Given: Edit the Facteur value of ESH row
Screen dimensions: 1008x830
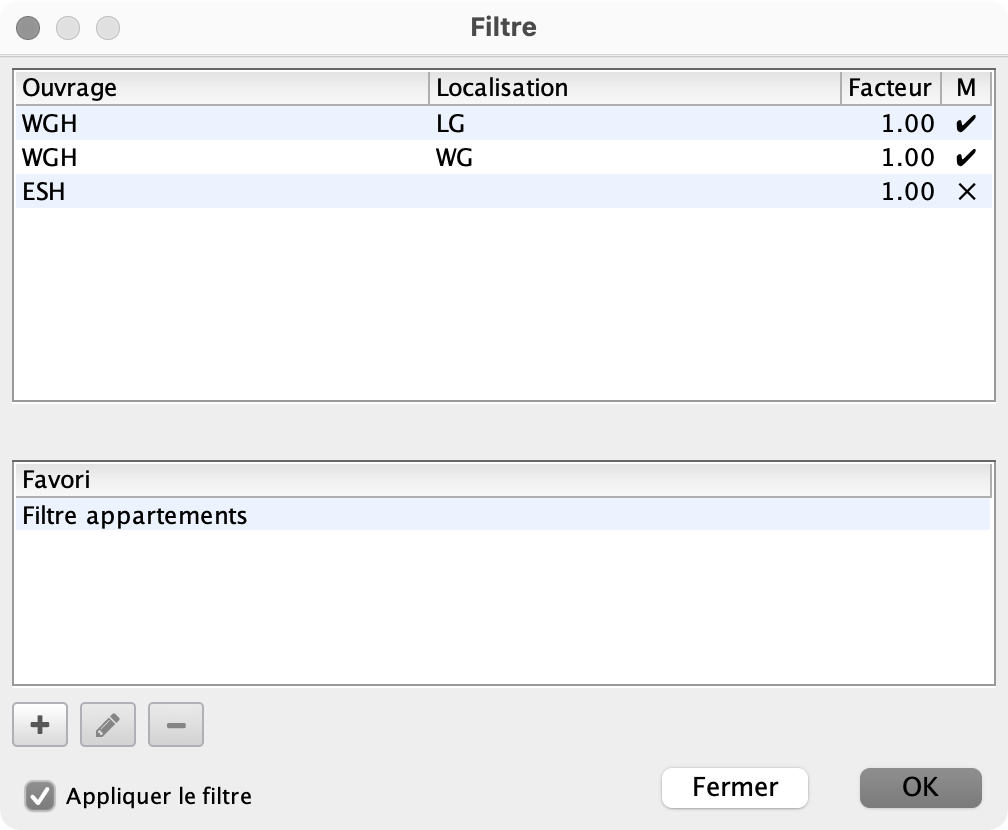Looking at the screenshot, I should (907, 192).
